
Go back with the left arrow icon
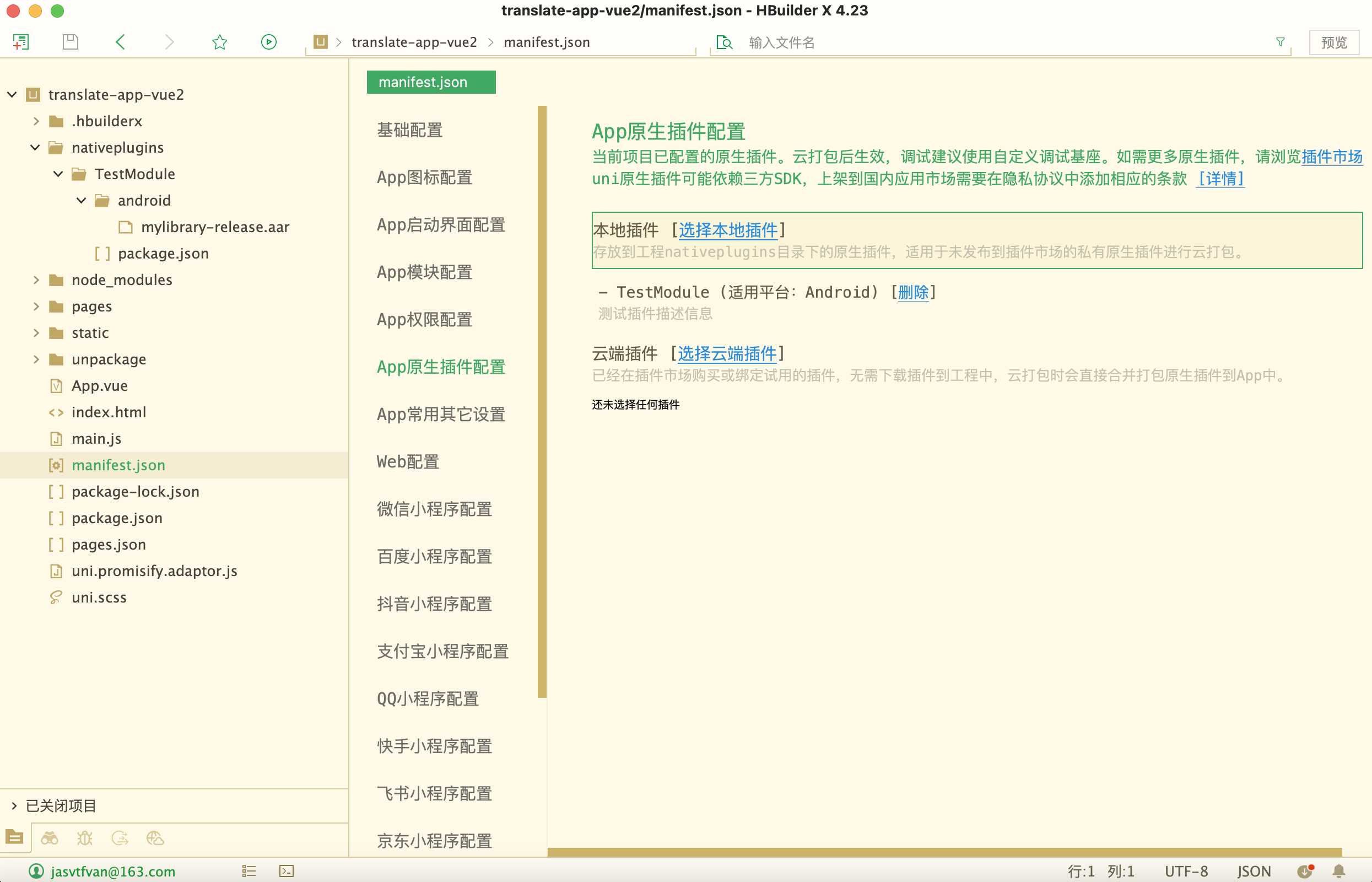pos(120,42)
